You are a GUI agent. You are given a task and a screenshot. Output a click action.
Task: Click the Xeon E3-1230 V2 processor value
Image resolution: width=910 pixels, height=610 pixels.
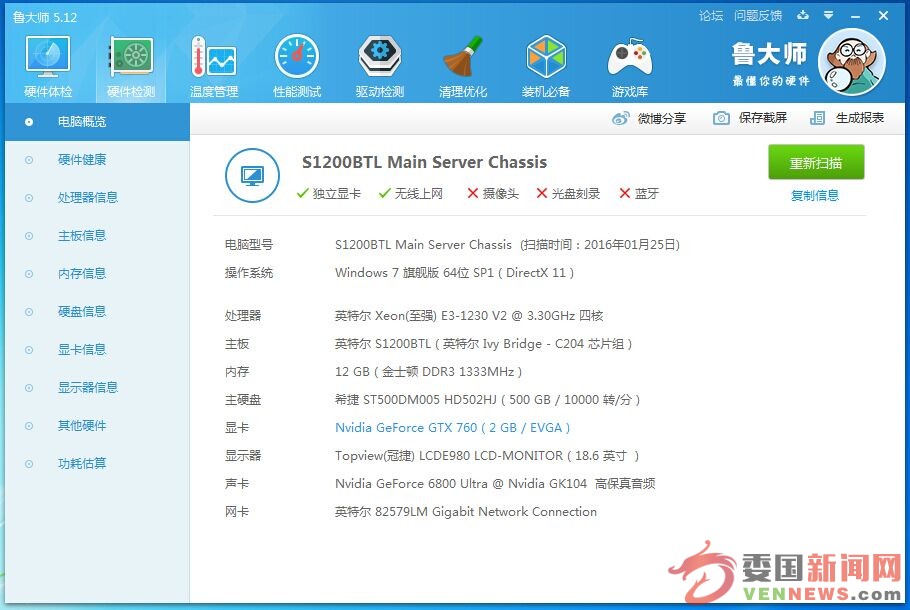469,316
